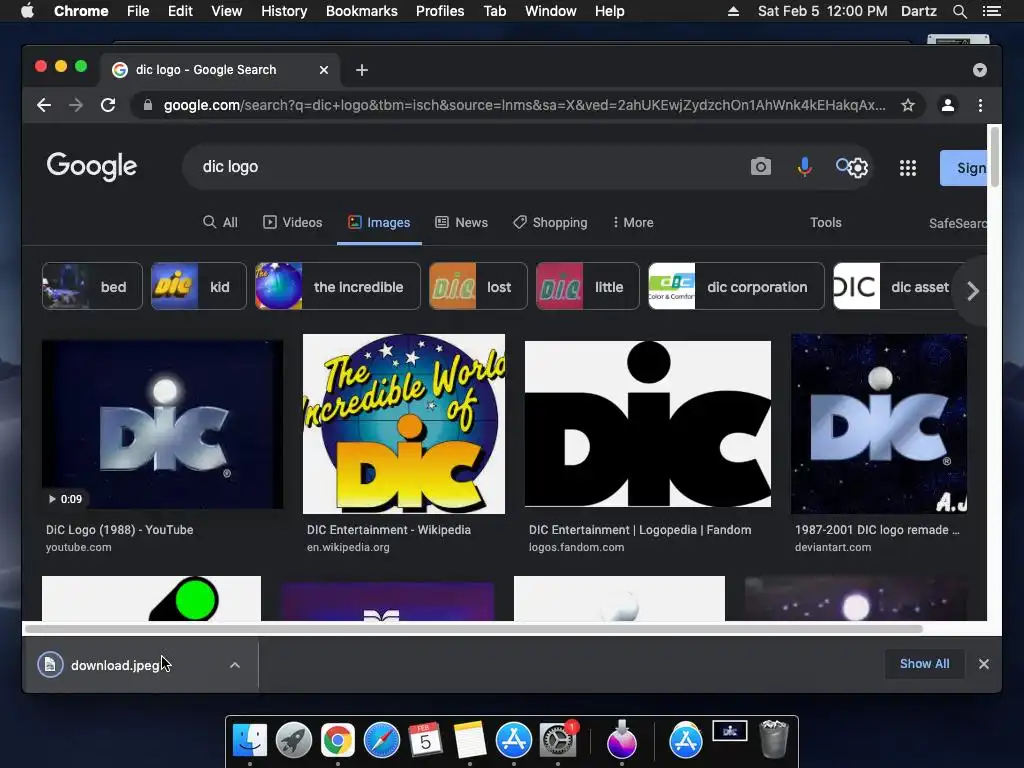Open the Trash in the Dock
1024x768 pixels.
click(775, 739)
